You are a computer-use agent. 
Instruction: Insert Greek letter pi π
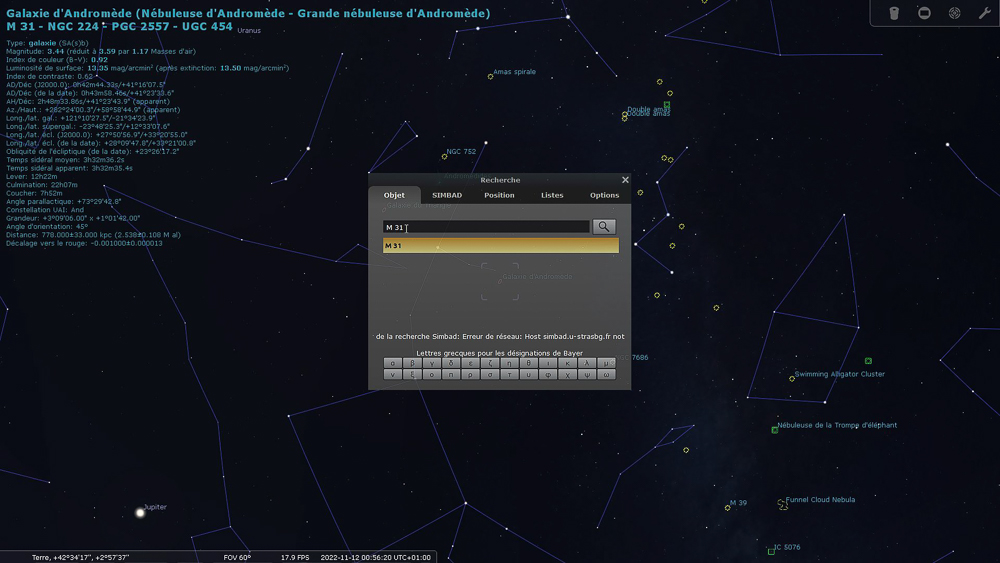point(451,374)
